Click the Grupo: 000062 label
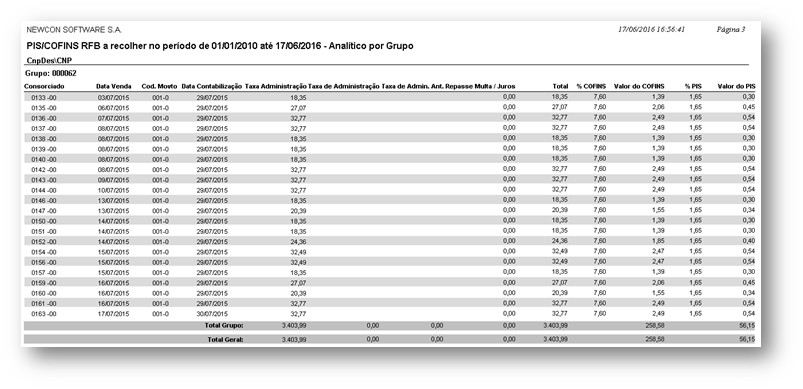 pos(51,73)
